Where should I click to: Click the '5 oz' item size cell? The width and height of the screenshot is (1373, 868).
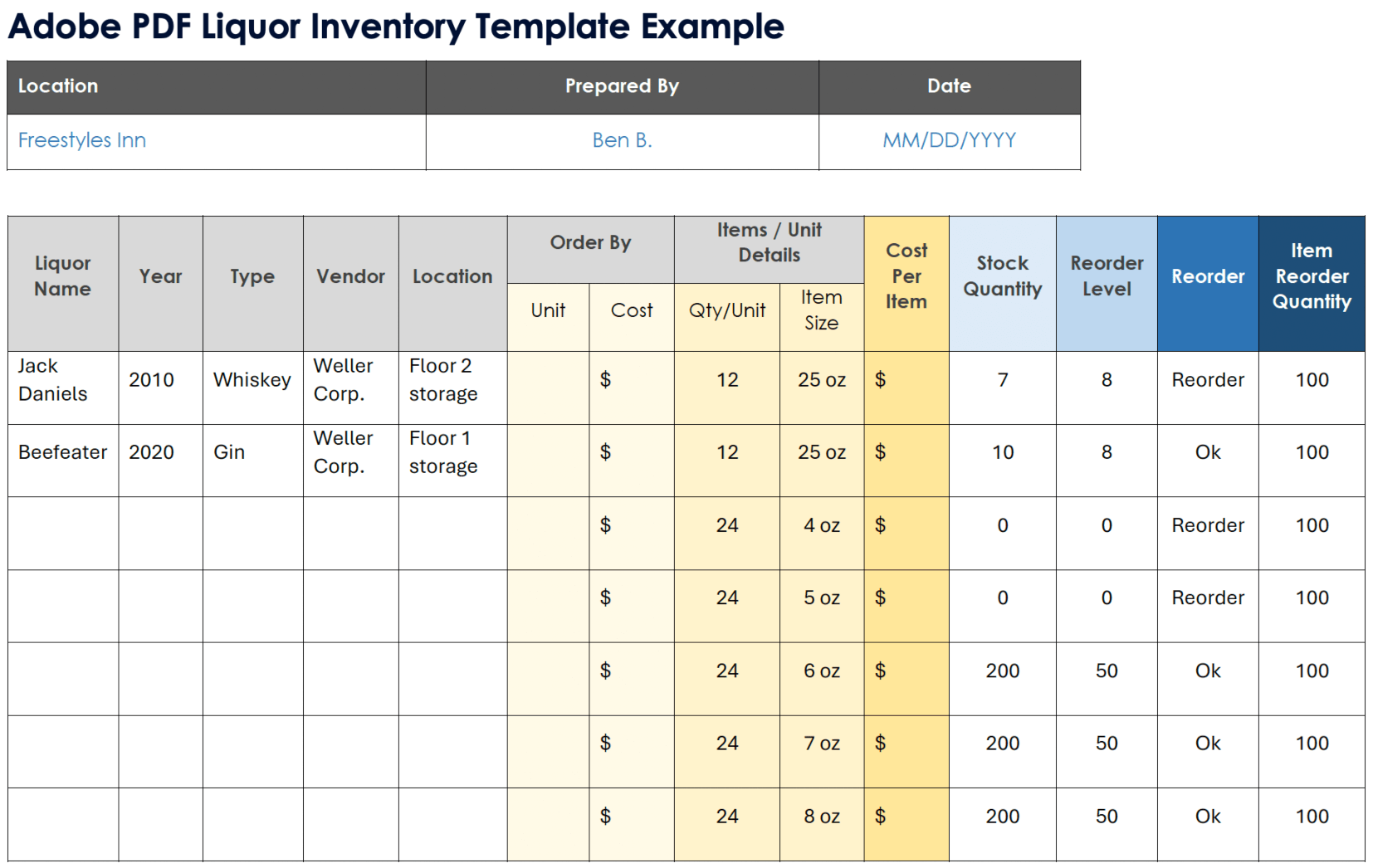[822, 606]
